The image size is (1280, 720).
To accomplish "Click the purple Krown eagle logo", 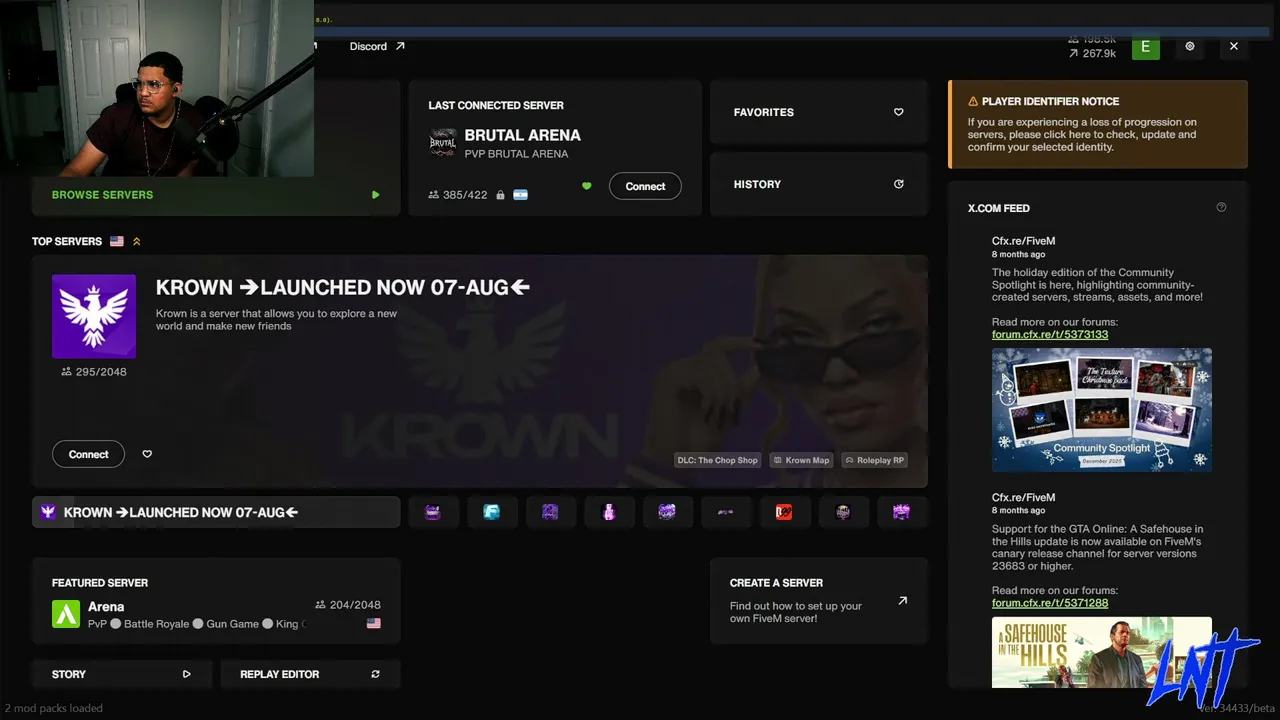I will pyautogui.click(x=94, y=316).
